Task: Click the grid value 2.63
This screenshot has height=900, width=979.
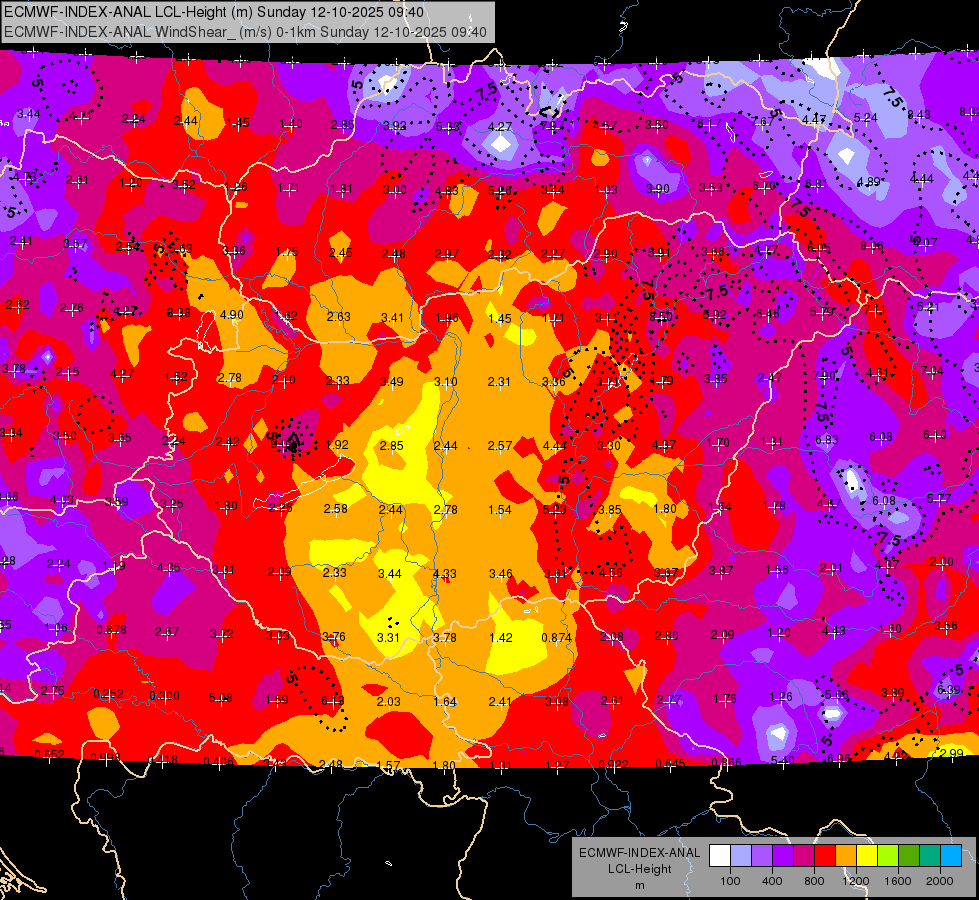Action: [339, 316]
